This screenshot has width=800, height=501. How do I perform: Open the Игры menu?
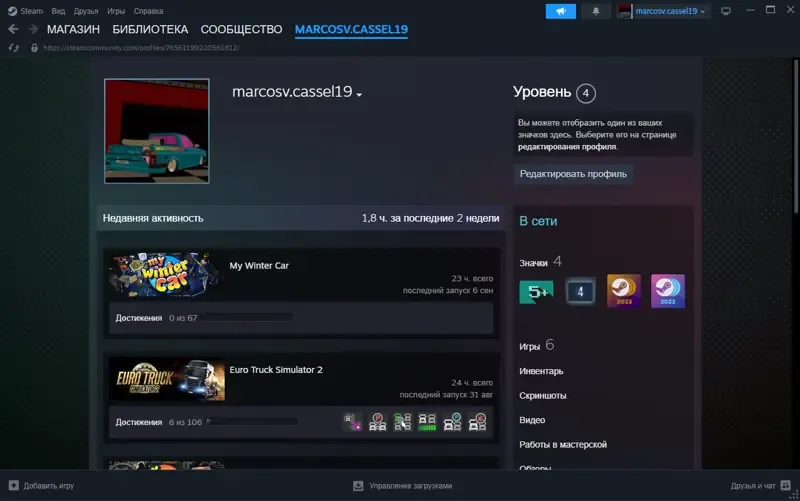click(116, 11)
